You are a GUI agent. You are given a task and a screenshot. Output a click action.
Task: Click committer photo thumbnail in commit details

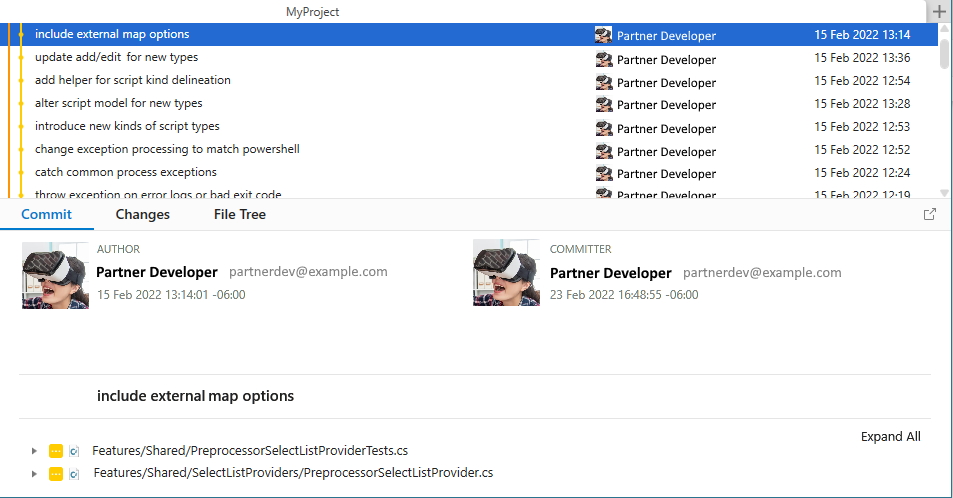(x=506, y=272)
